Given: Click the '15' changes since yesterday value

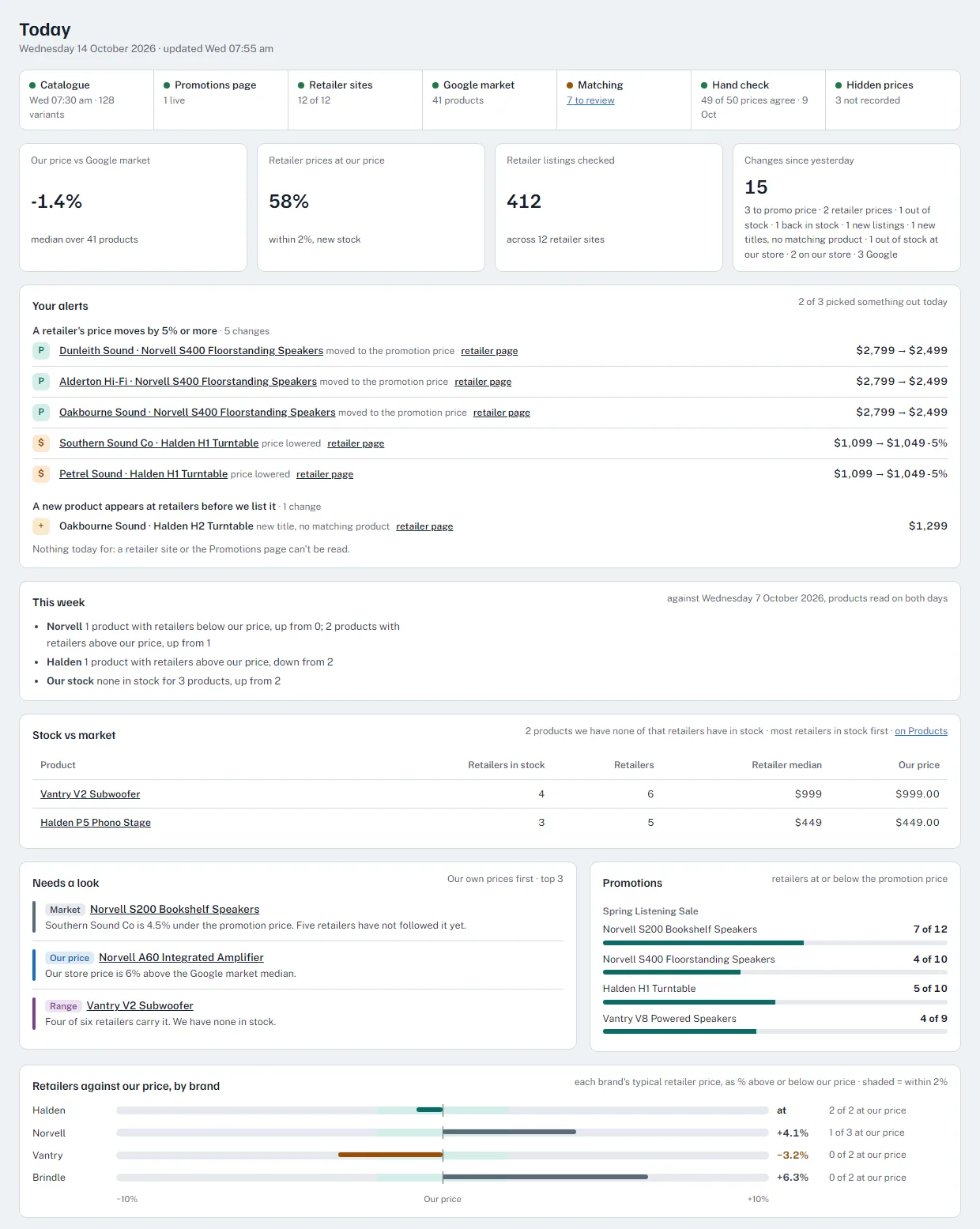Looking at the screenshot, I should [x=756, y=187].
